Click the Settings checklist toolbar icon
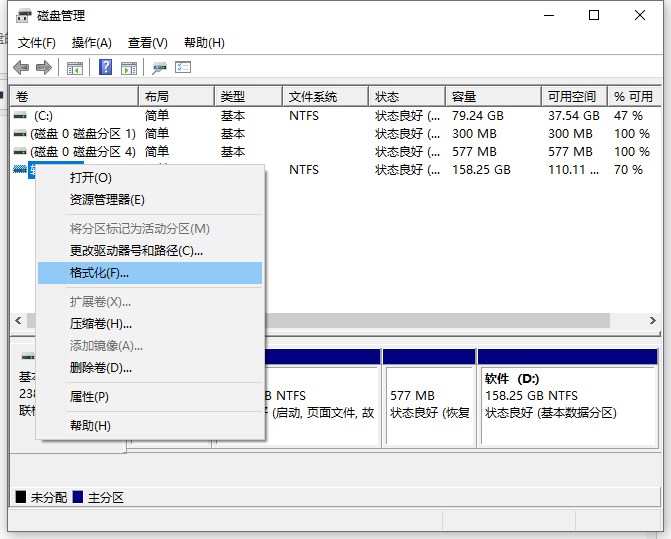 click(183, 67)
